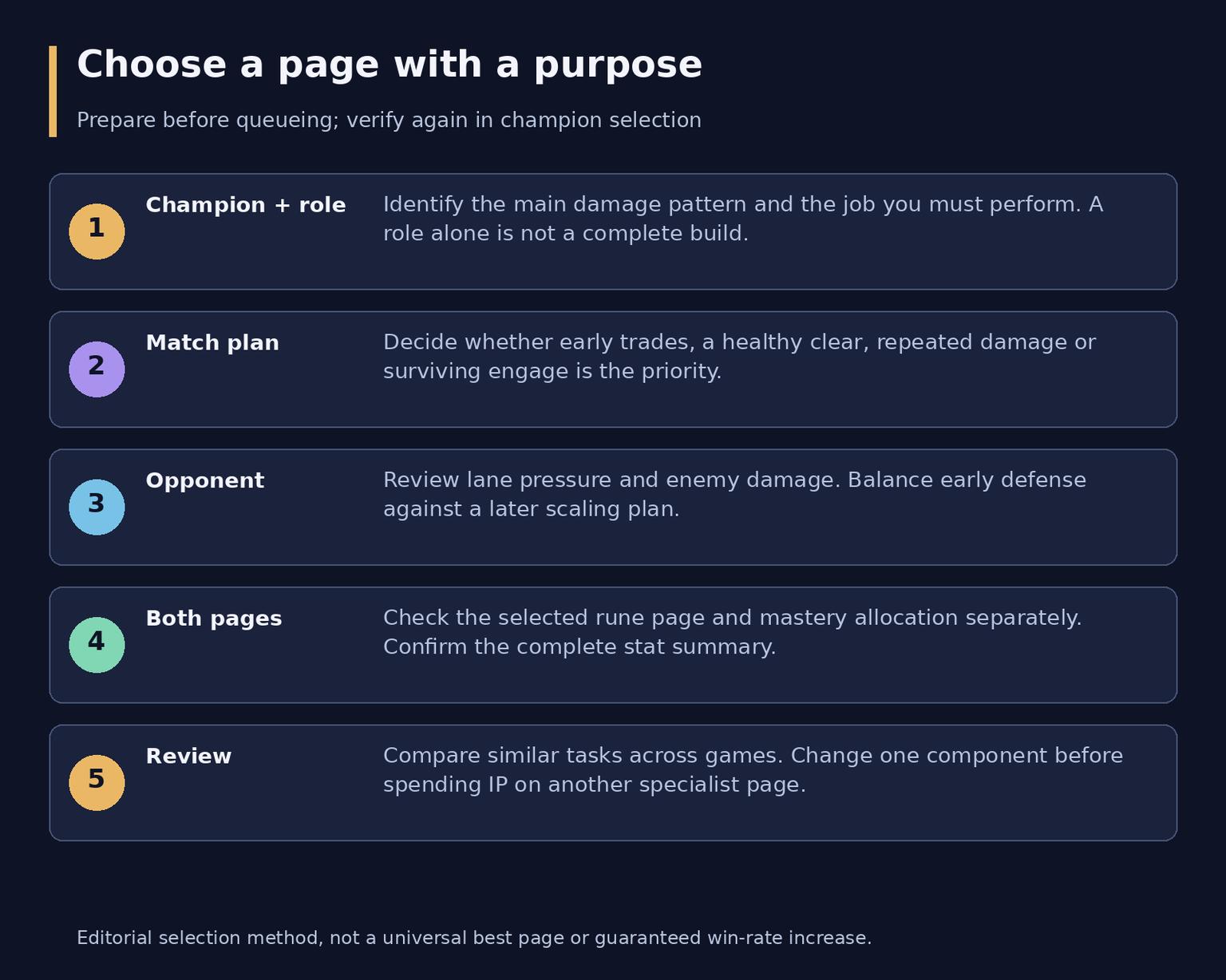Click the subtitle about champion selection
This screenshot has width=1226, height=980.
click(x=389, y=121)
